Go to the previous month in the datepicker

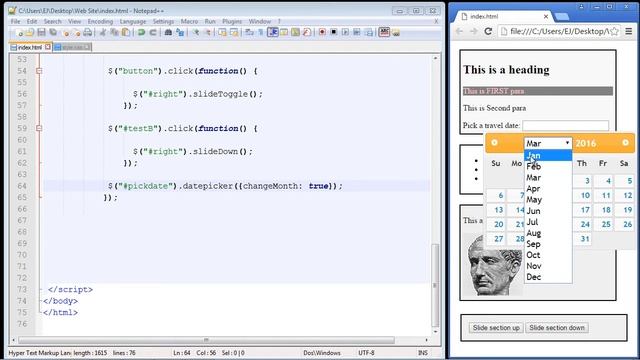click(494, 142)
